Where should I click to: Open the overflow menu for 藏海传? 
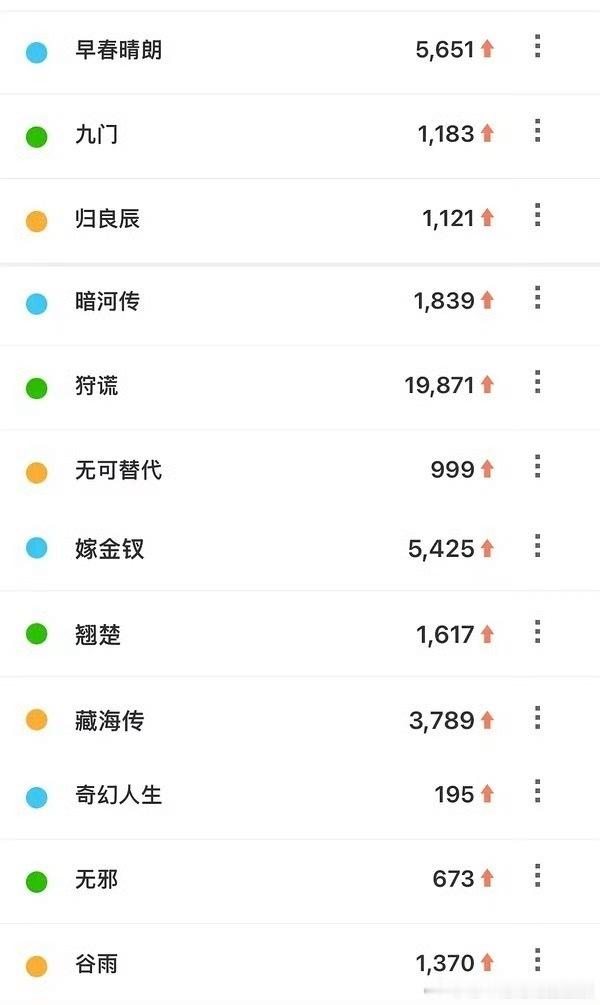(x=537, y=718)
